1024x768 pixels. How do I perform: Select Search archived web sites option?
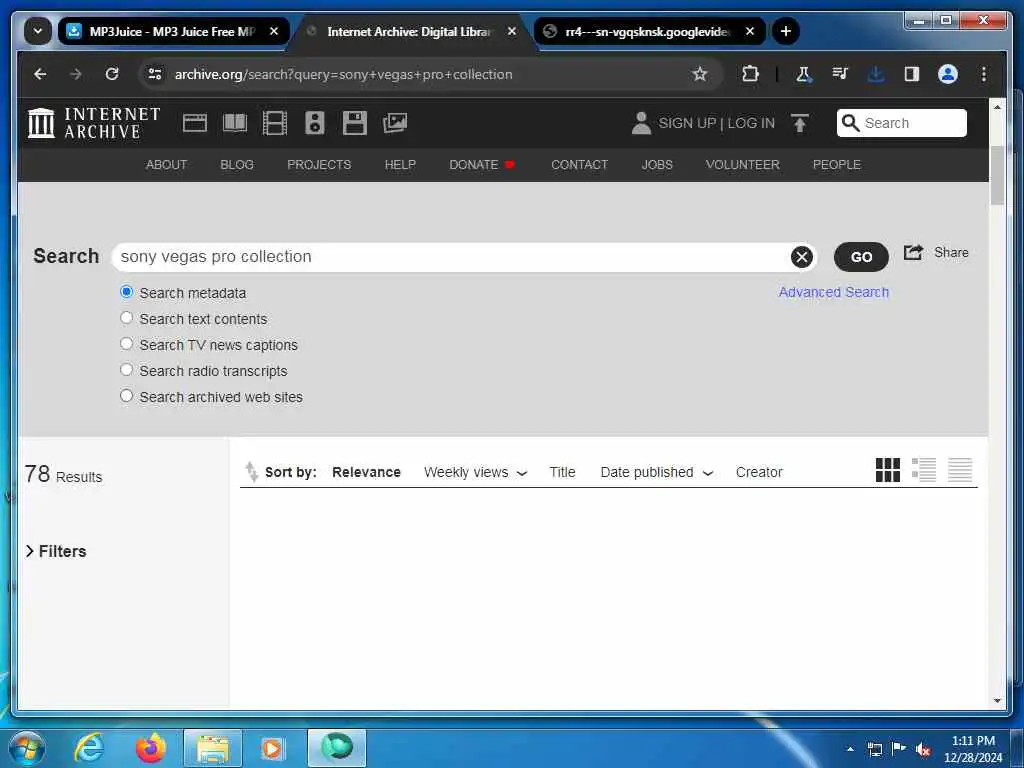coord(127,396)
